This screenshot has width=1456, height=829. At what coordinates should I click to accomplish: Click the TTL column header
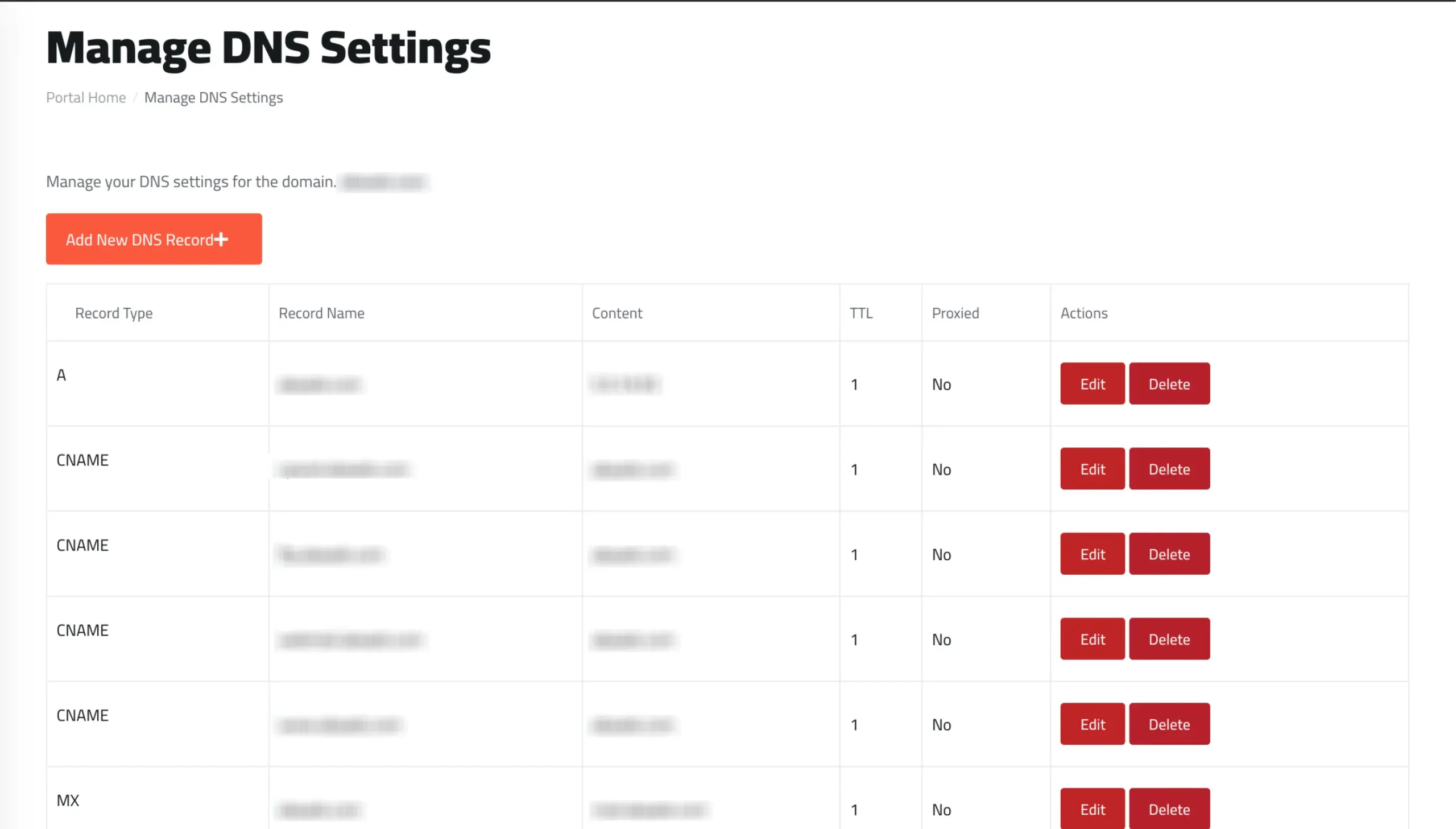coord(861,313)
